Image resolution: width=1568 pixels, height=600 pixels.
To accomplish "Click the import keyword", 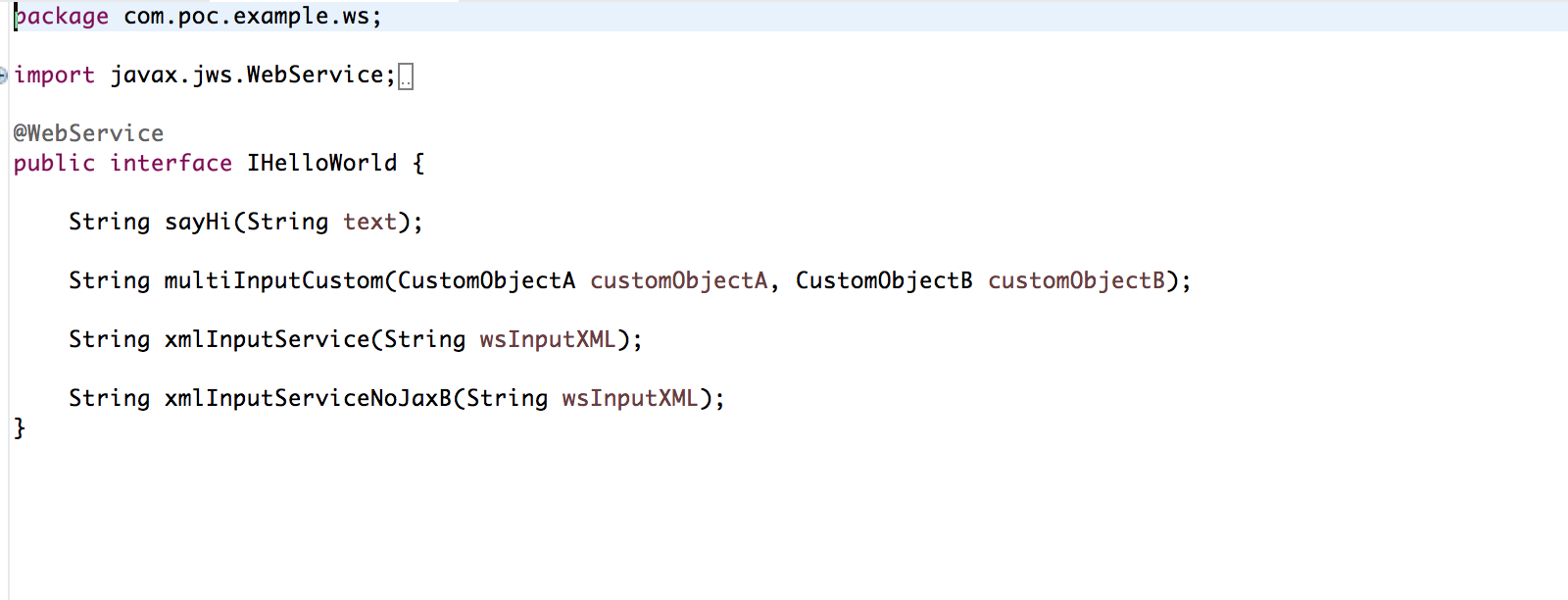I will [x=54, y=75].
